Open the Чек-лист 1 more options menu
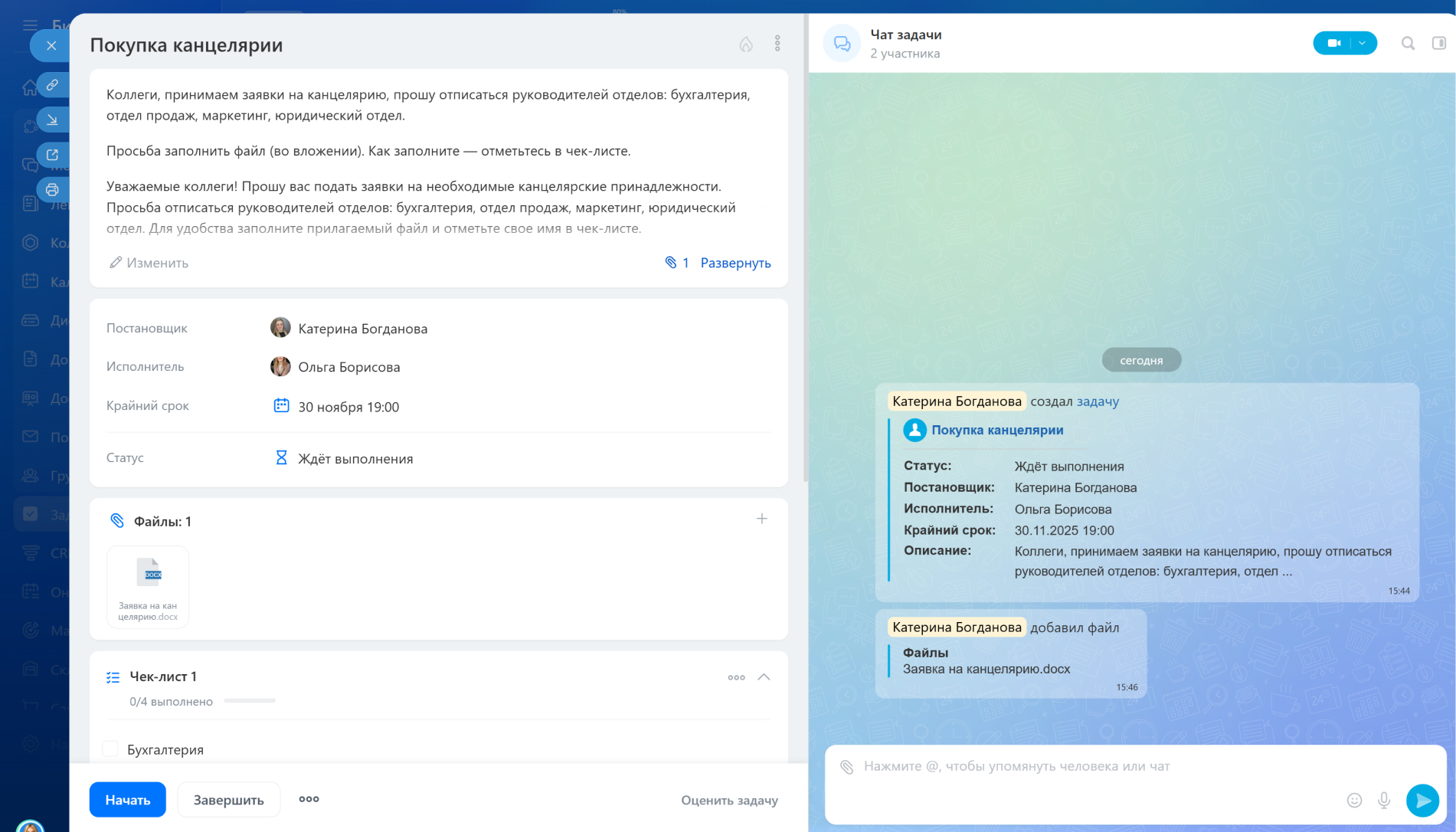1456x832 pixels. (x=735, y=677)
